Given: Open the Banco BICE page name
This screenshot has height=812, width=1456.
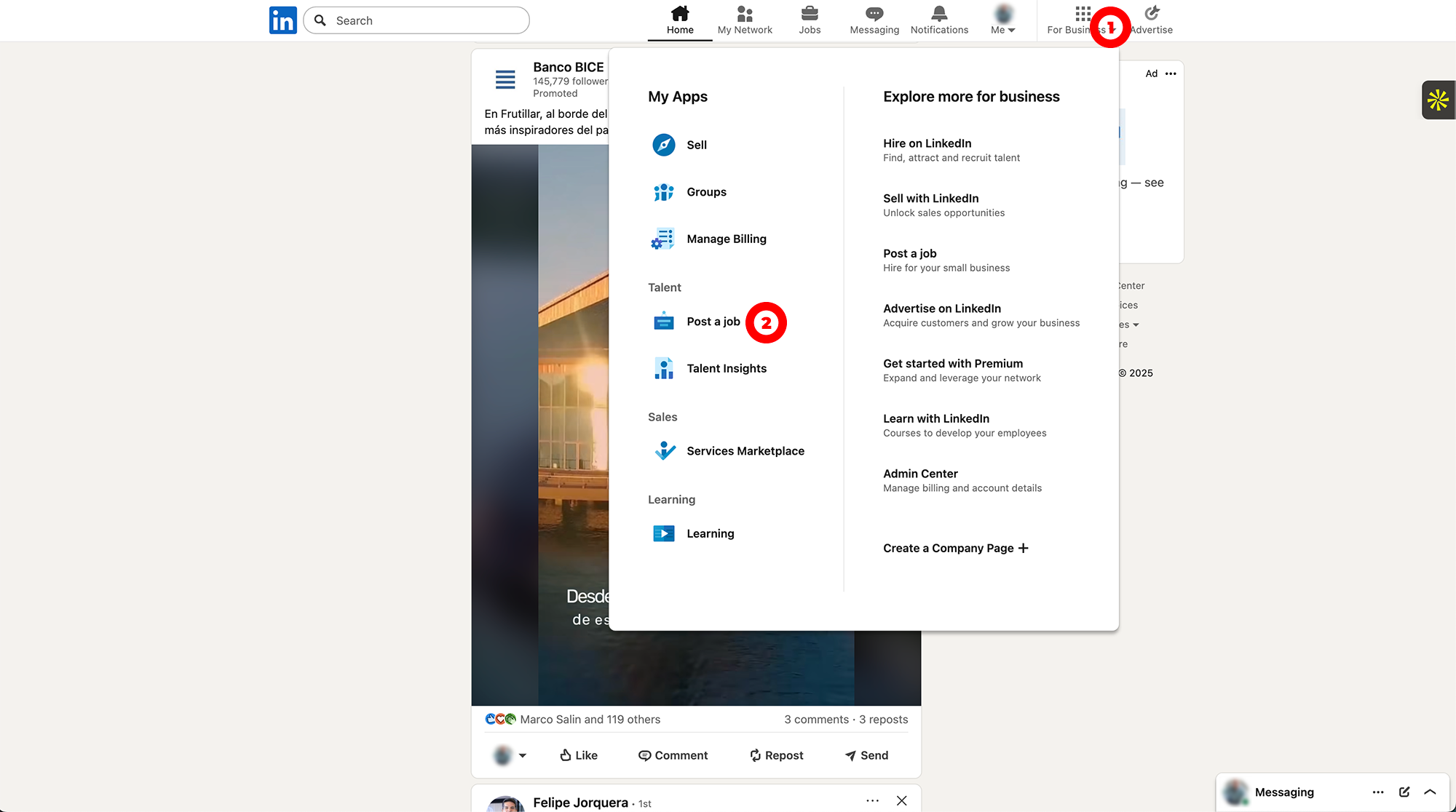Looking at the screenshot, I should tap(568, 67).
